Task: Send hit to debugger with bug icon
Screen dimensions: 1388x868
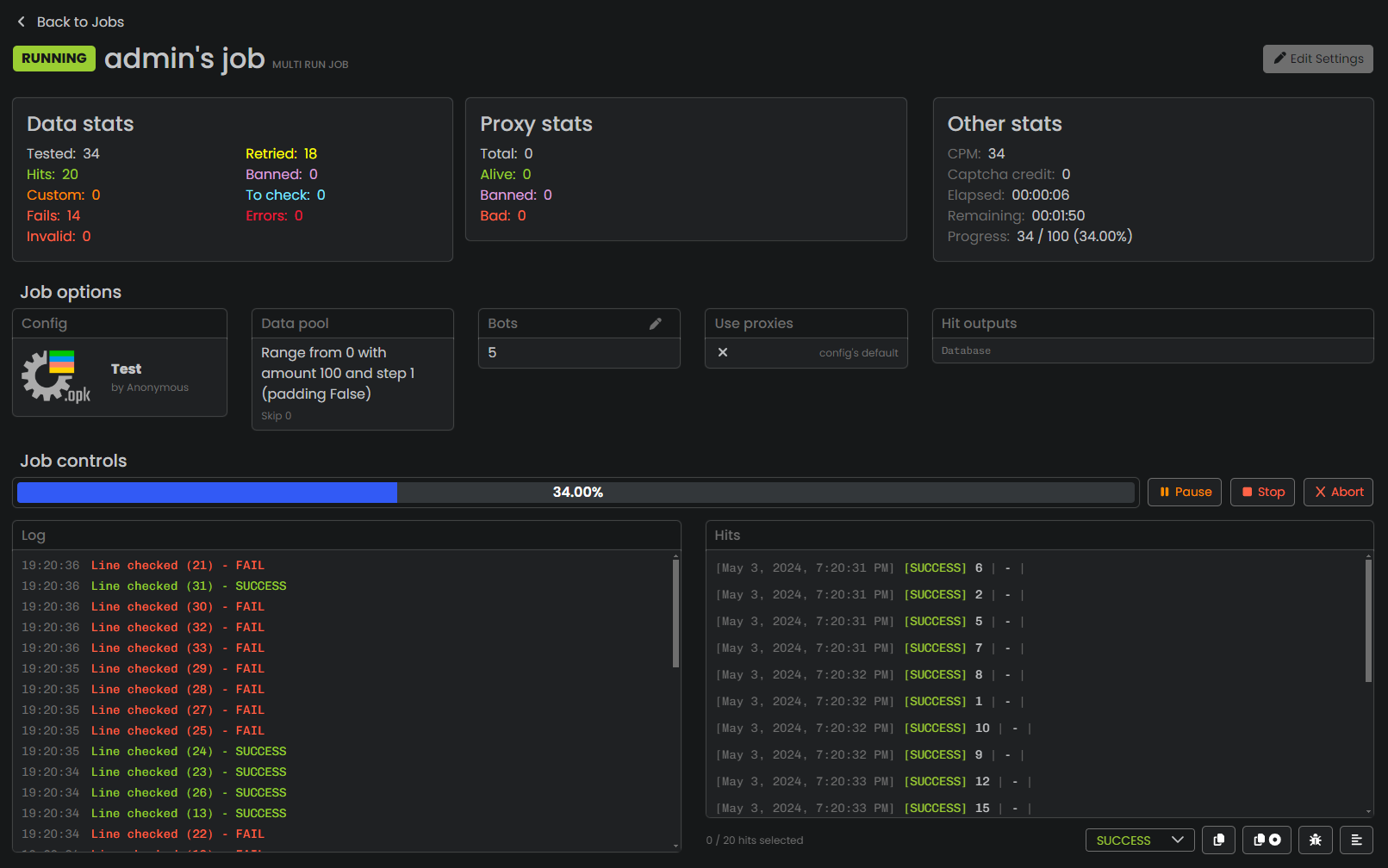Action: click(1316, 840)
